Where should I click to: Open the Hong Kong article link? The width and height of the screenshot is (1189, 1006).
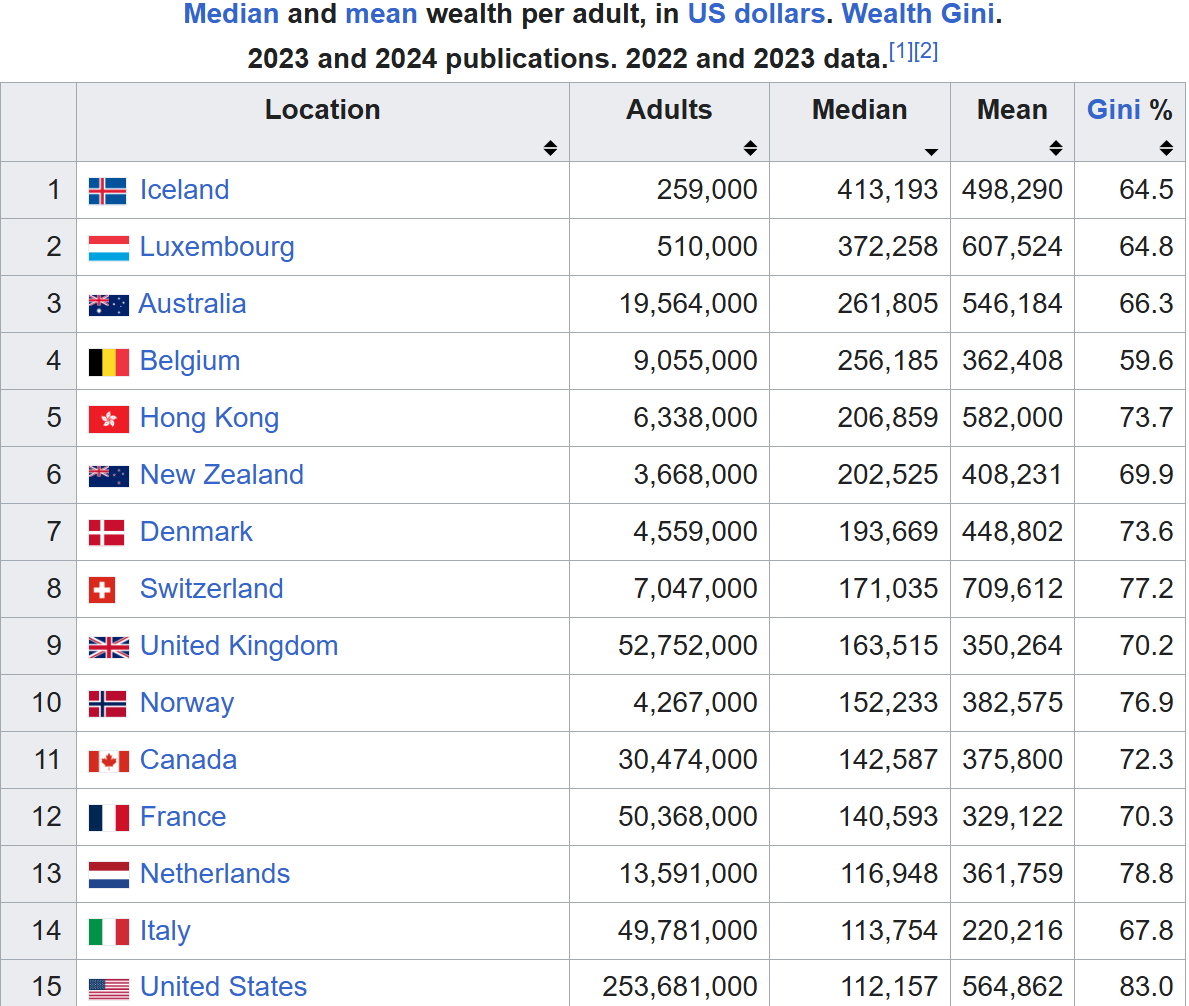pos(209,418)
